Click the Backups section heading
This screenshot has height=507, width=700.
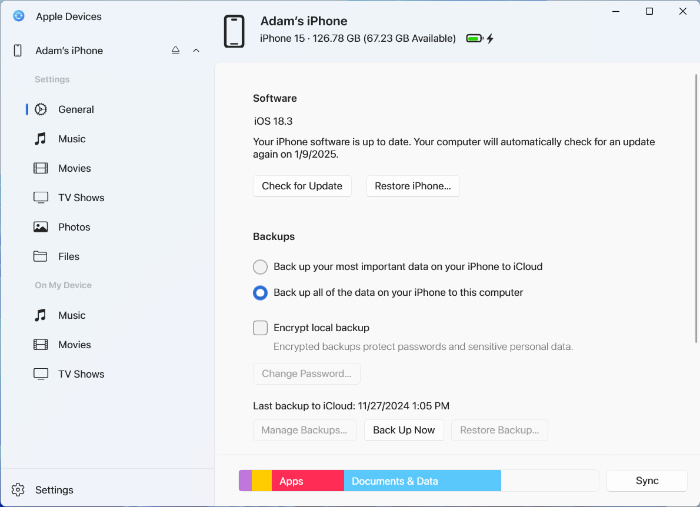pos(274,237)
